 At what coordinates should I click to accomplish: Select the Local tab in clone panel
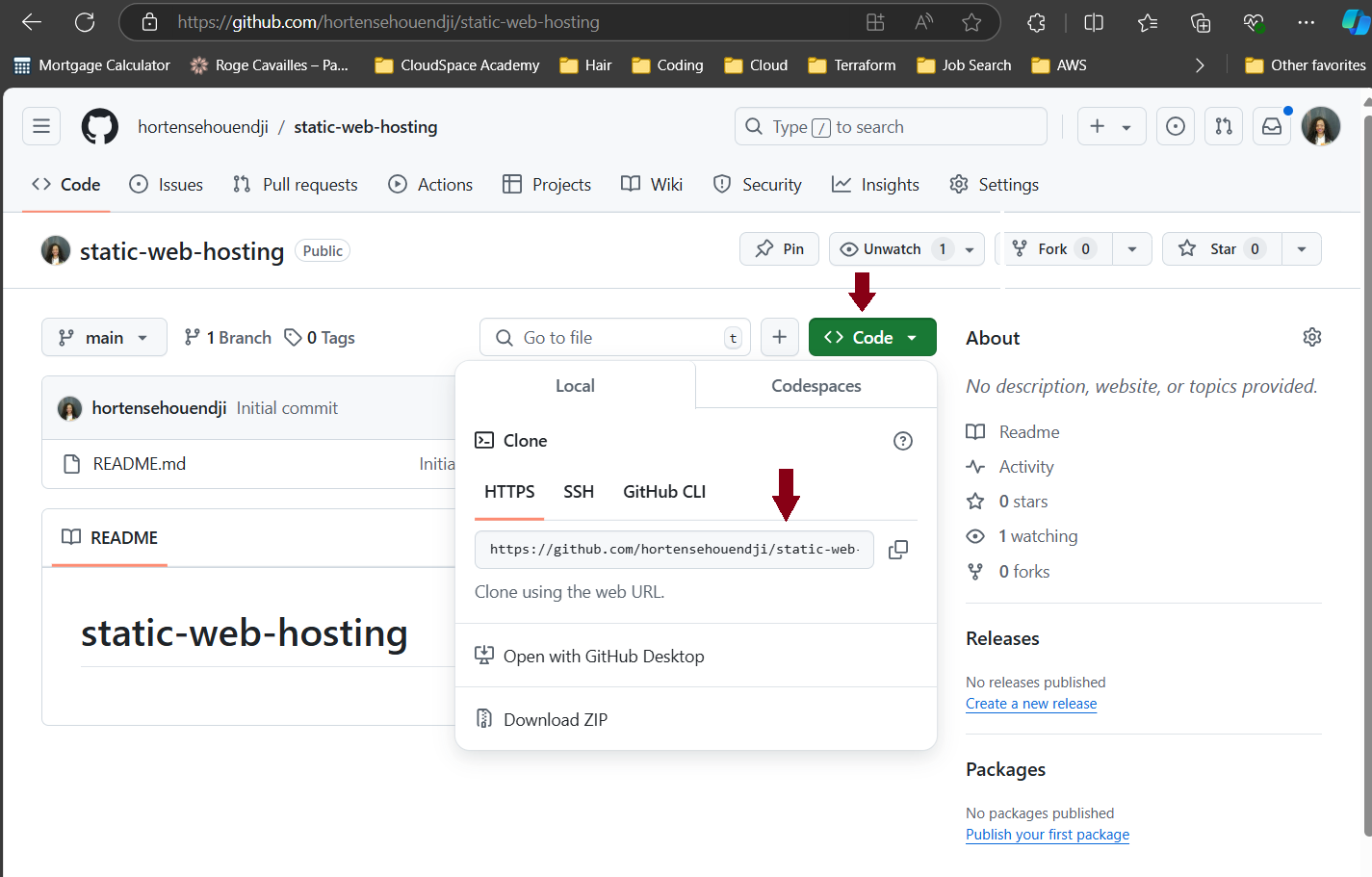(575, 386)
